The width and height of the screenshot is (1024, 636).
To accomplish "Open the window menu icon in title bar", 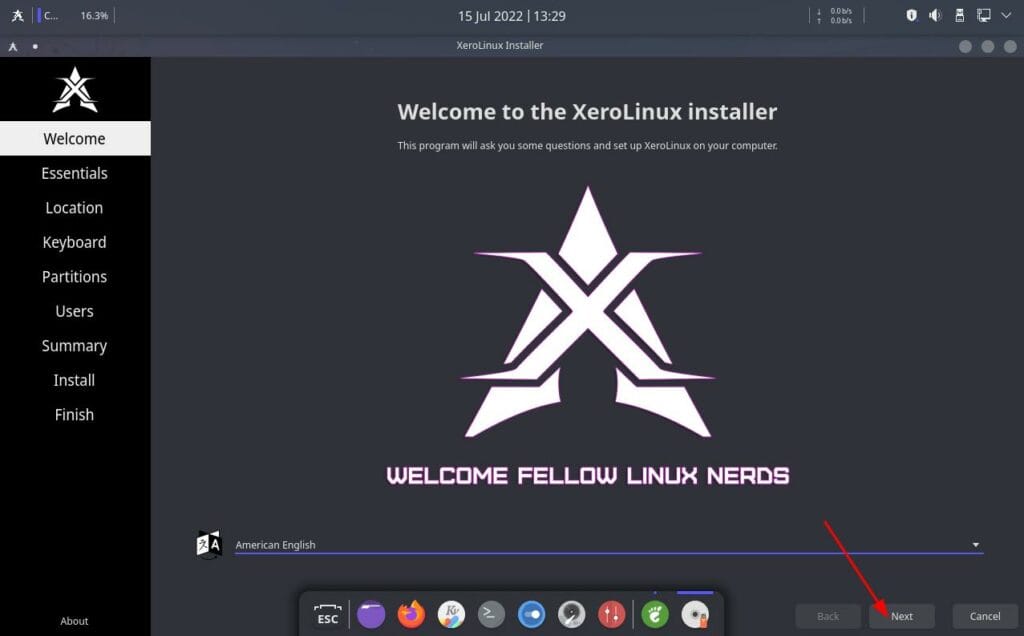I will click(13, 46).
